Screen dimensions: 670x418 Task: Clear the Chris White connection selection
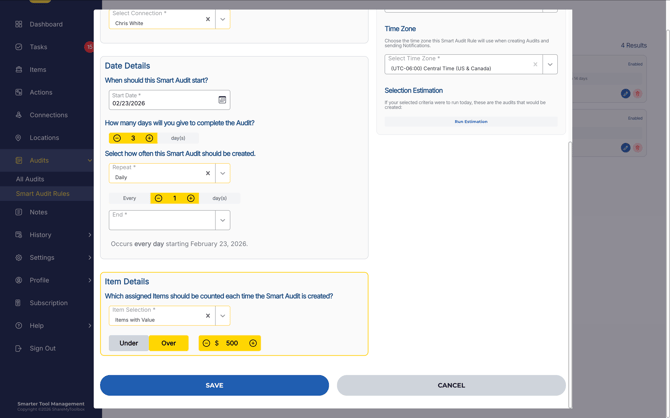pyautogui.click(x=208, y=19)
